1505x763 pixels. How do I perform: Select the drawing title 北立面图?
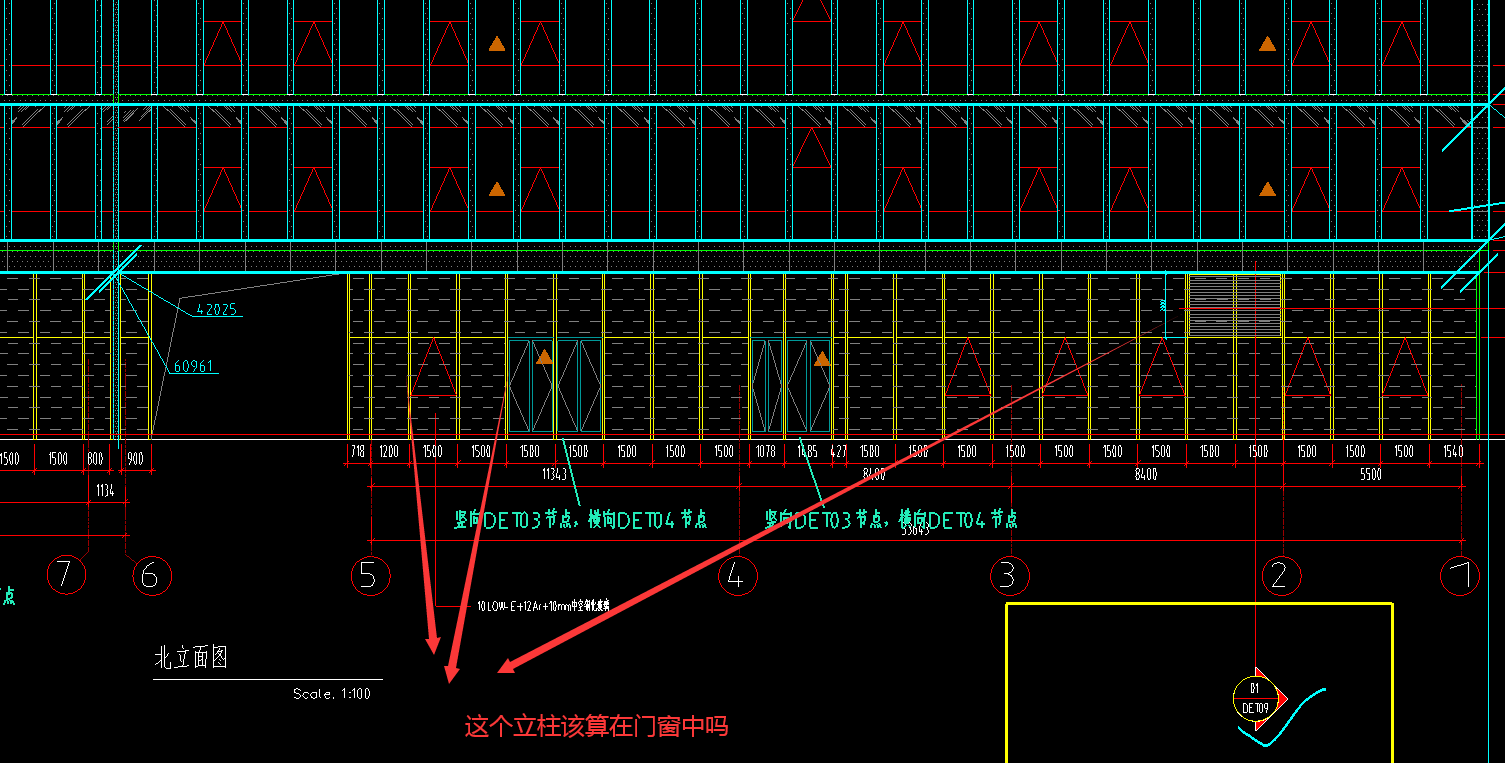coord(190,658)
